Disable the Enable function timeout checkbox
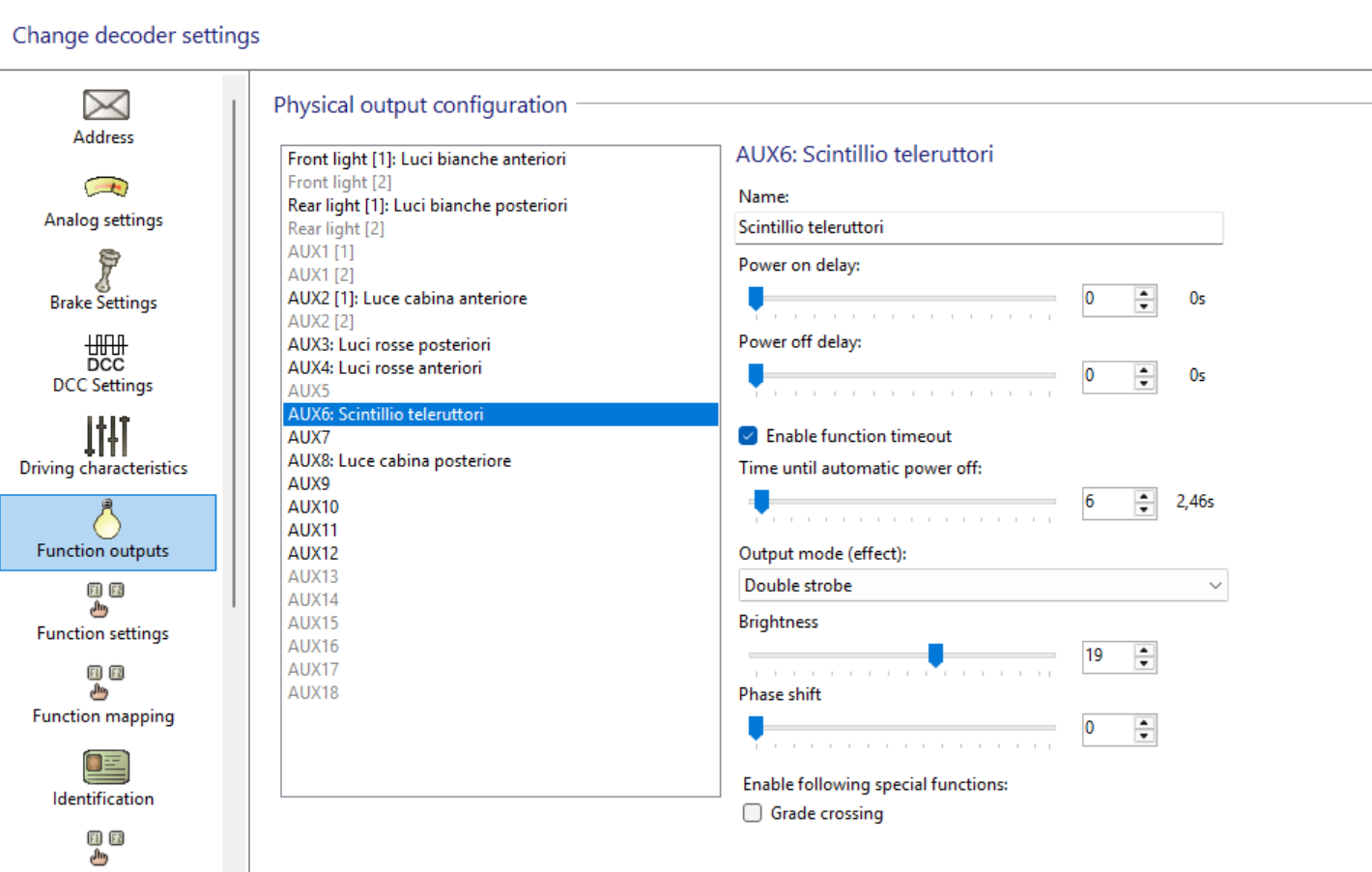 tap(748, 436)
